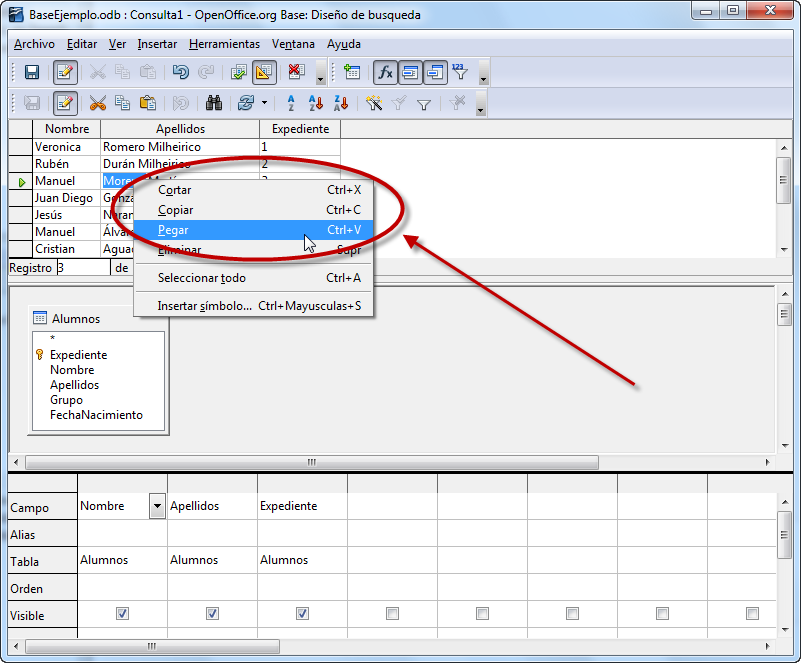Open the Herramientas menu
Image resolution: width=801 pixels, height=663 pixels.
coord(224,44)
